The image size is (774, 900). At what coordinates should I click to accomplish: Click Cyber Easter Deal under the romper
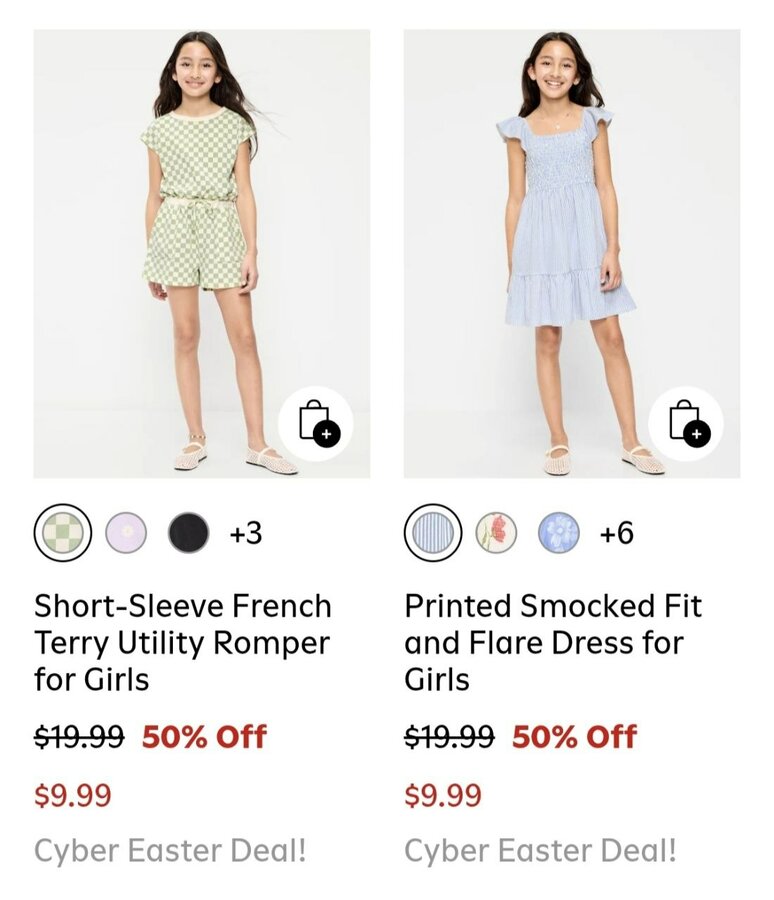(170, 851)
